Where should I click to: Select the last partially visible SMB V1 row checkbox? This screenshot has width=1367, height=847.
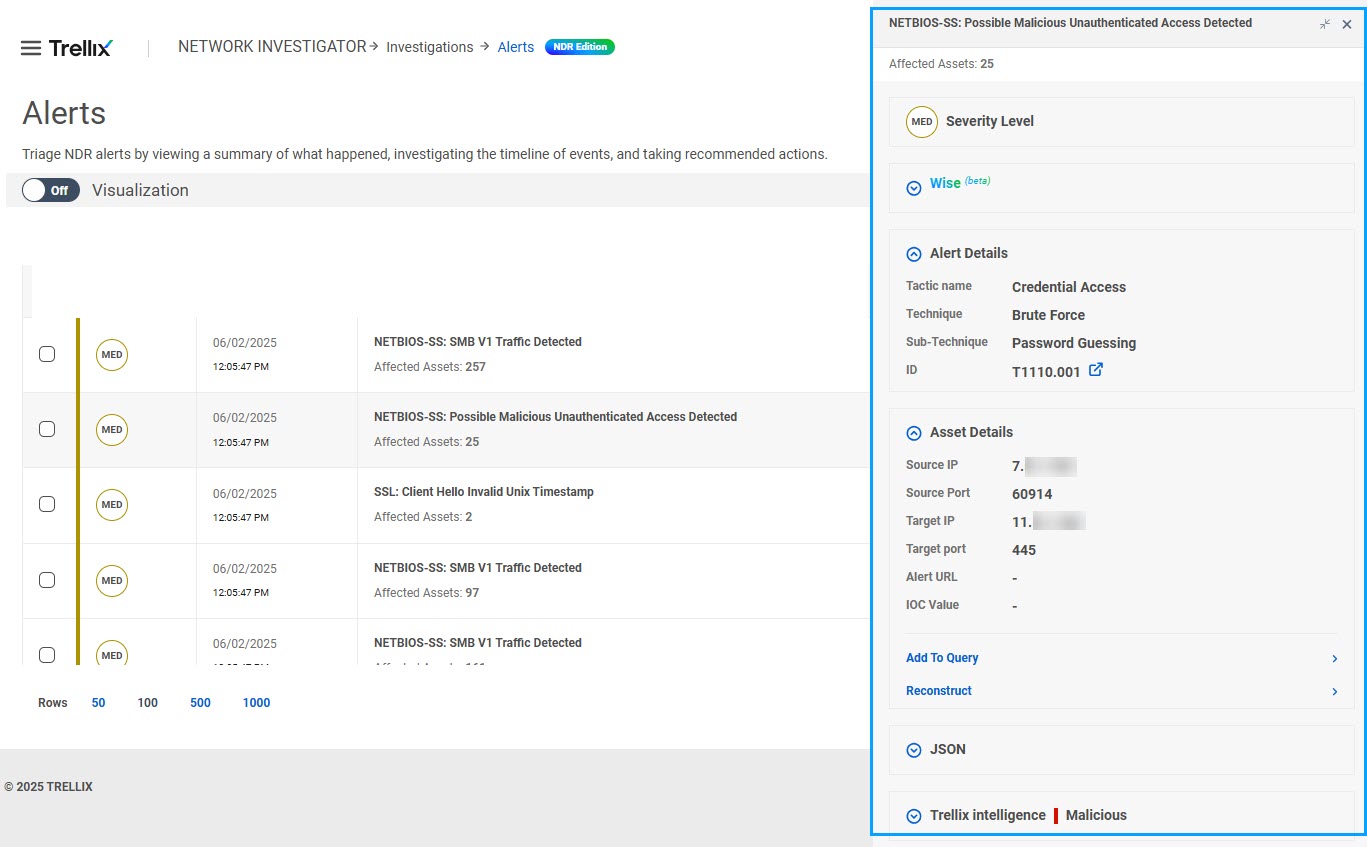click(47, 655)
